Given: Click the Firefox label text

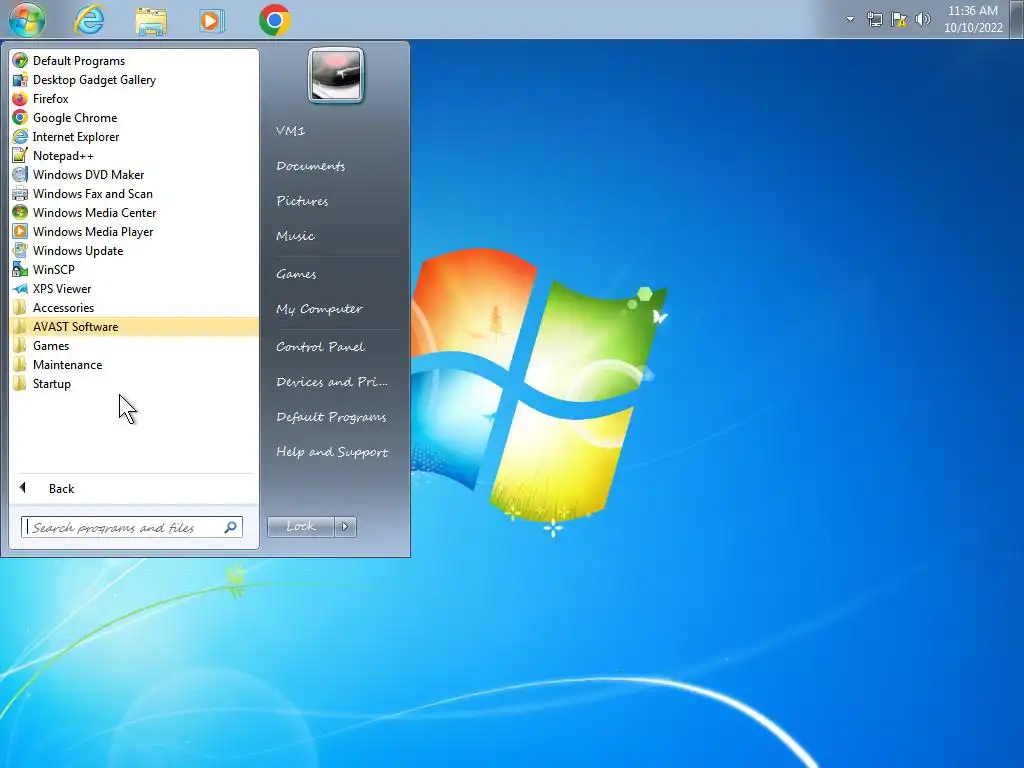Looking at the screenshot, I should click(51, 99).
